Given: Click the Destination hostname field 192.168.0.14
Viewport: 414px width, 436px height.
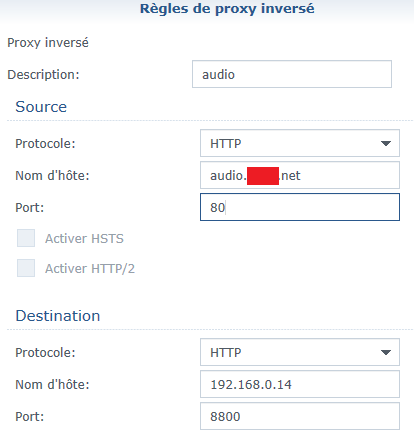Looking at the screenshot, I should click(300, 384).
